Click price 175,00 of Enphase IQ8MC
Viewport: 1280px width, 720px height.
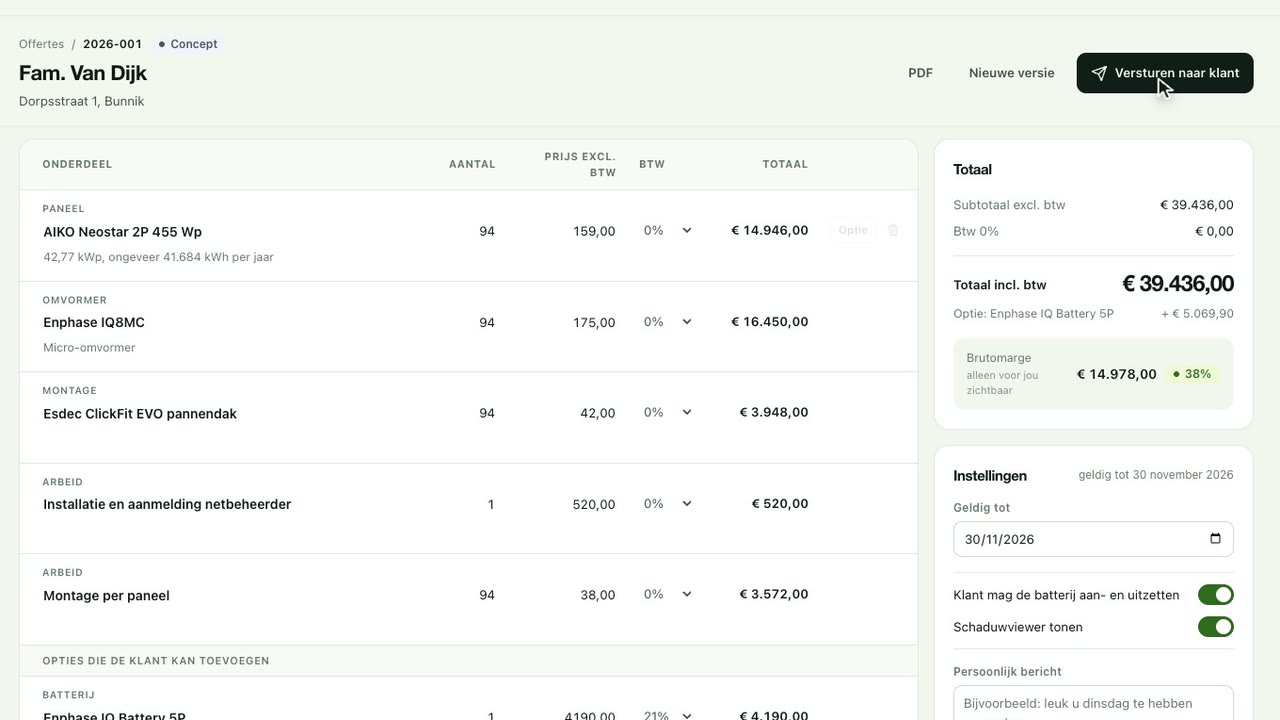[x=594, y=322]
